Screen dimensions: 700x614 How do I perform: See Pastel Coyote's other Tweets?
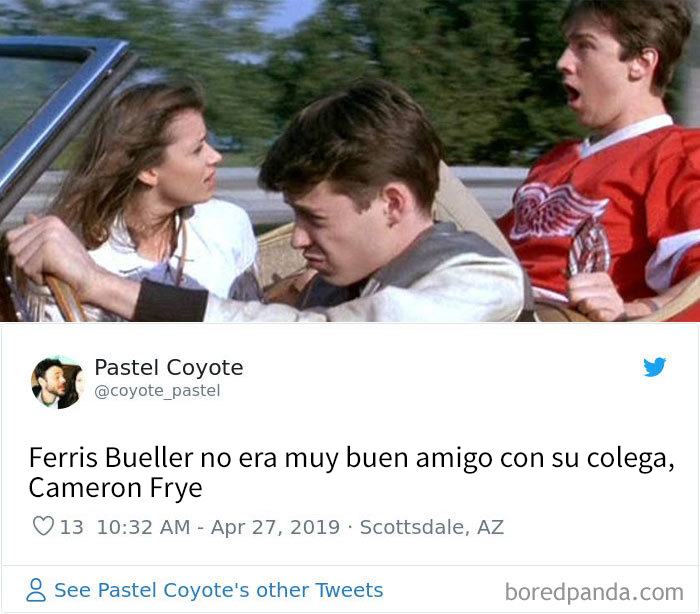click(219, 590)
